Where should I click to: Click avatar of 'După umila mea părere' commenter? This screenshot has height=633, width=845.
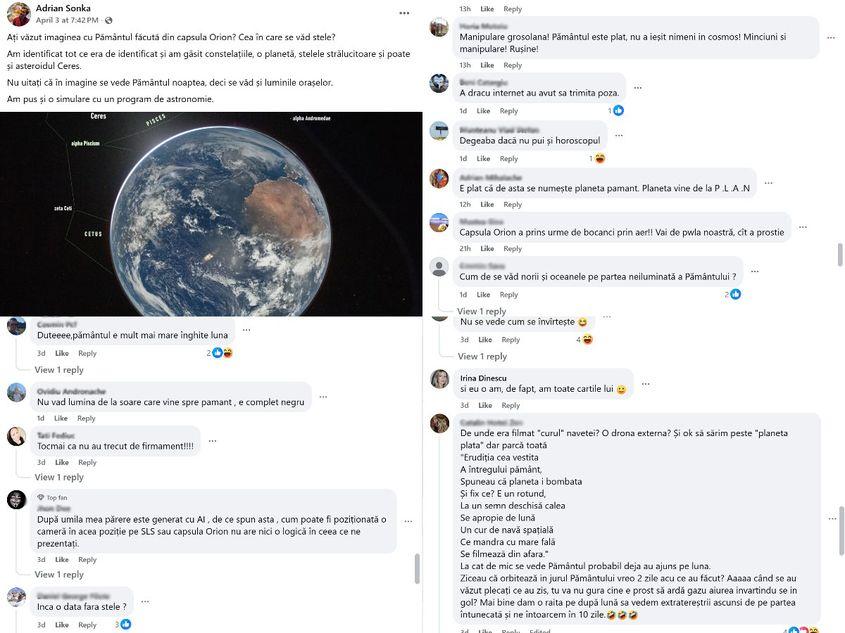tap(16, 500)
